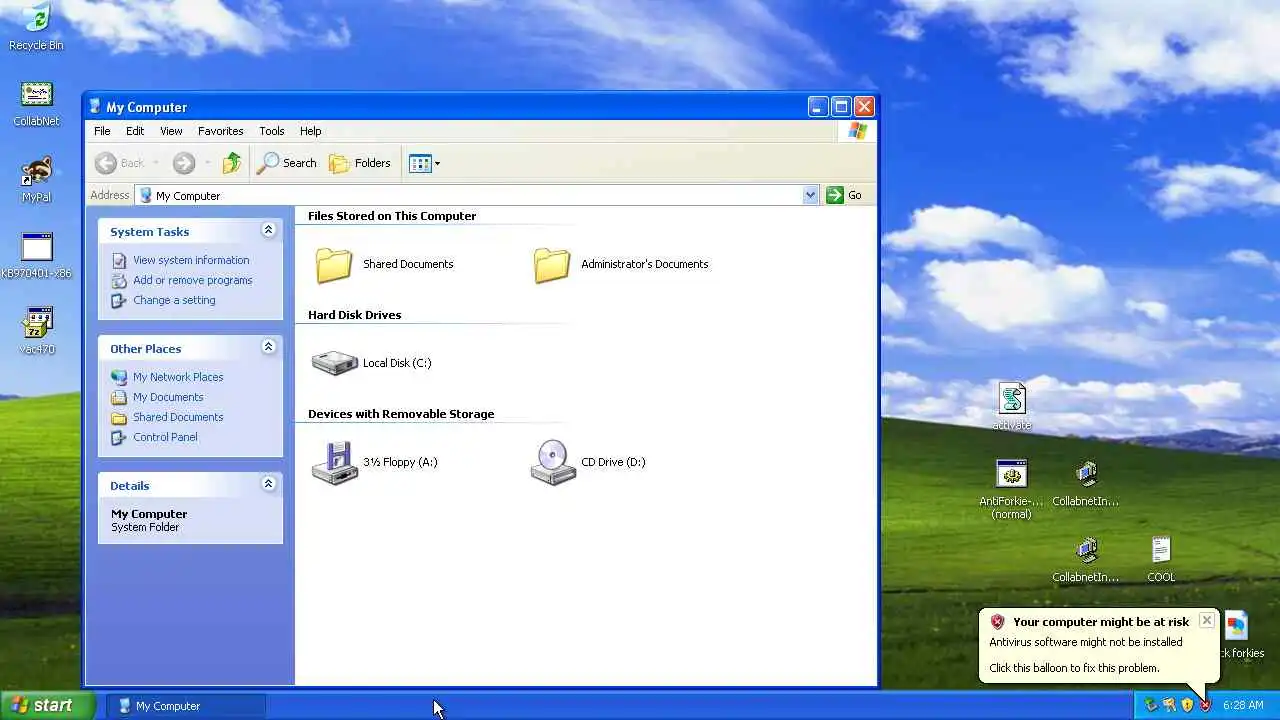Click the Back arrow toolbar icon
Screen dimensions: 1280x720
click(106, 163)
